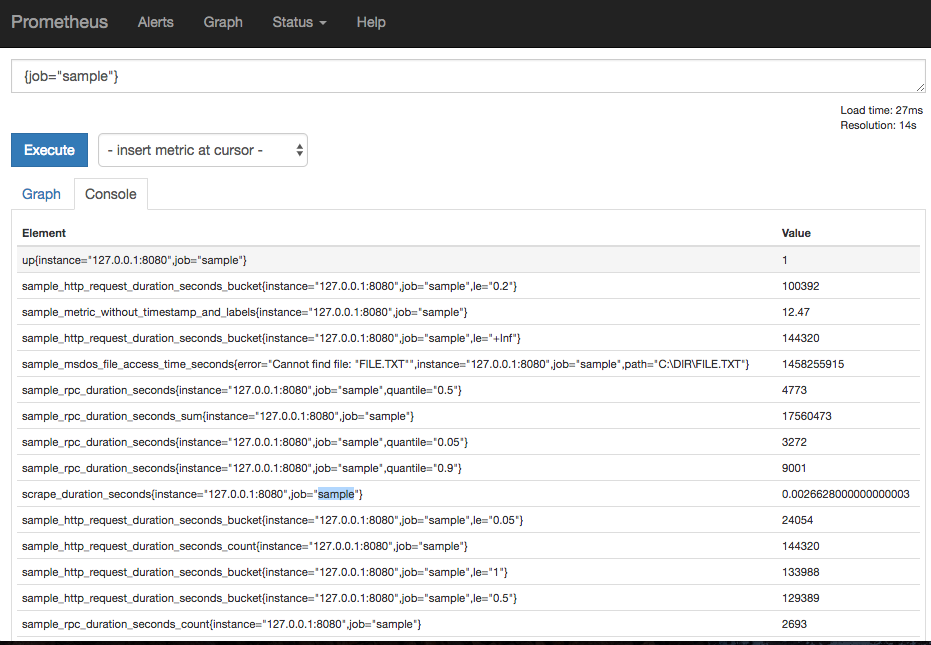Click the Prometheus brand logo link
The image size is (931, 645).
(59, 22)
